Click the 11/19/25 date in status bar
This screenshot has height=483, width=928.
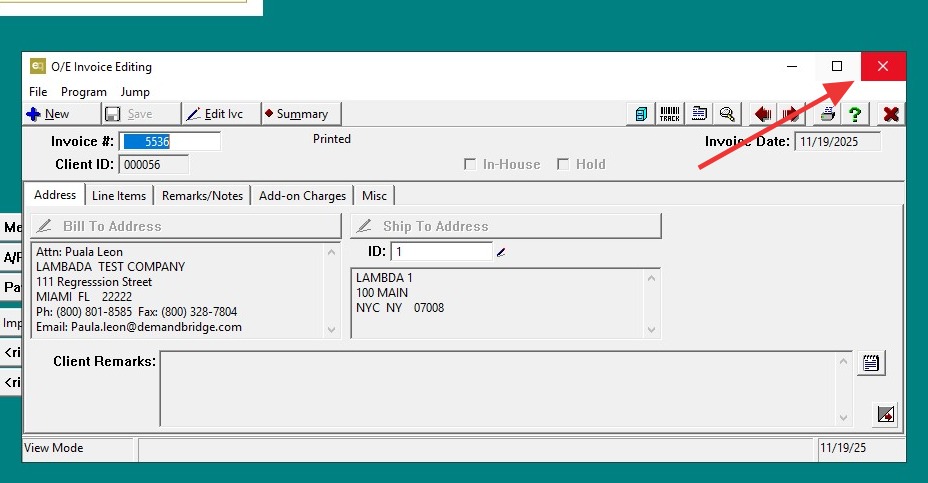click(x=843, y=447)
